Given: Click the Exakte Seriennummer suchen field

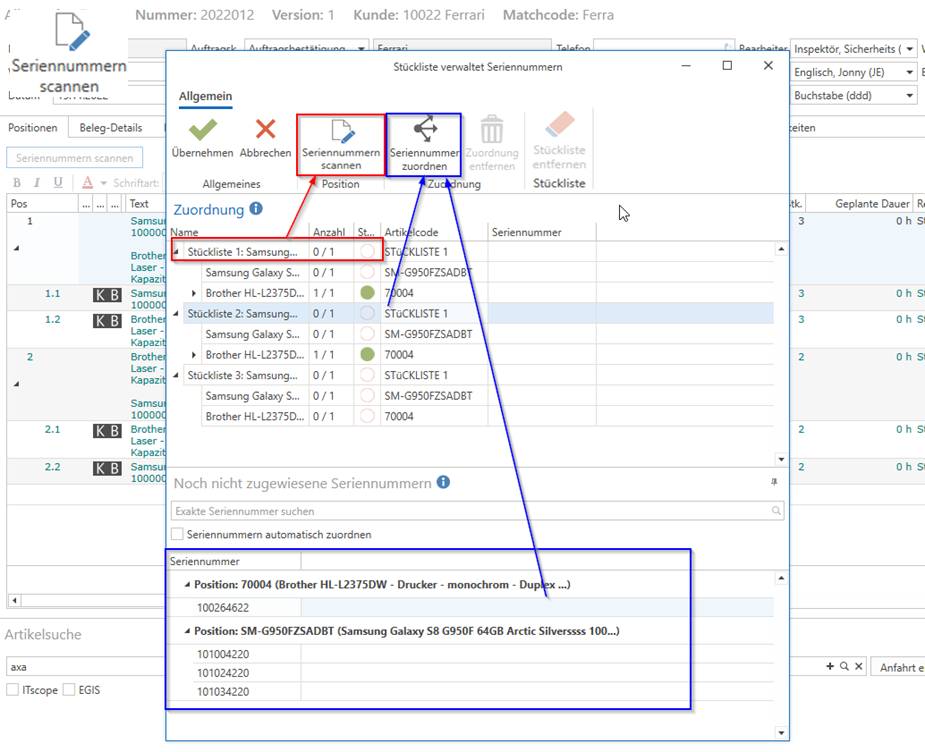Looking at the screenshot, I should [470, 511].
